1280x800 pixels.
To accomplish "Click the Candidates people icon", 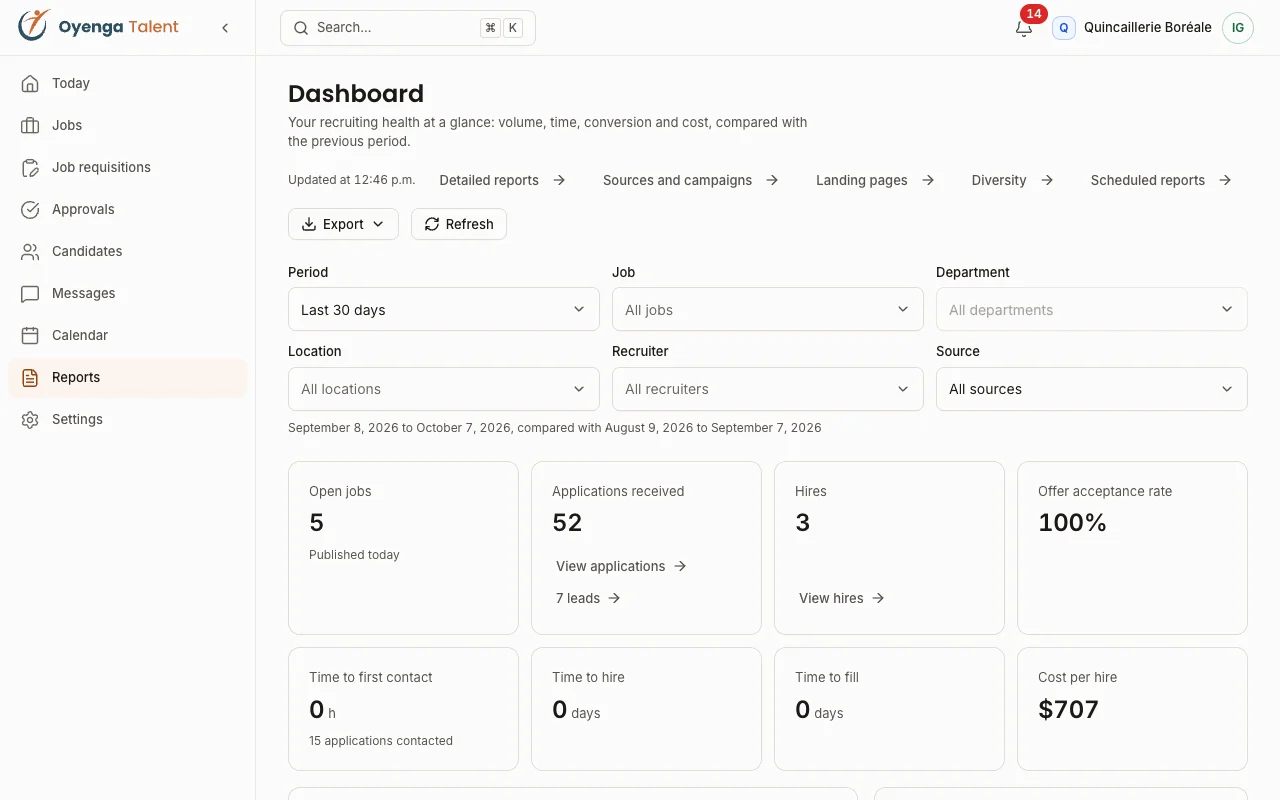I will click(31, 251).
